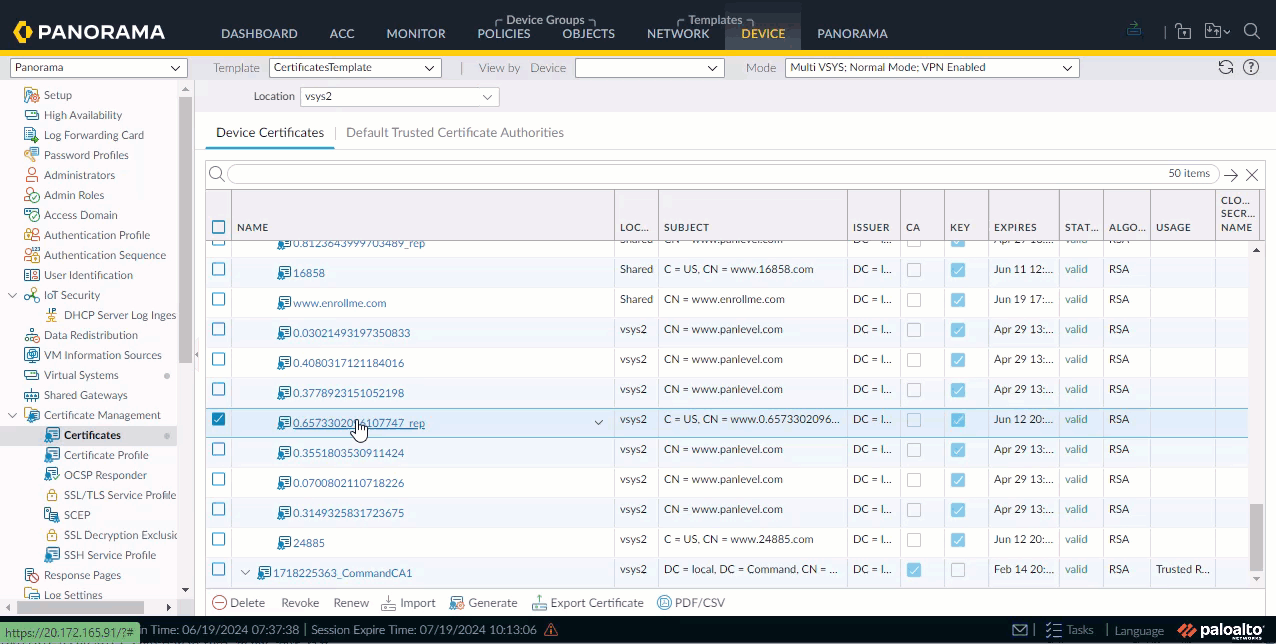Refresh the page with the refresh icon
Image resolution: width=1276 pixels, height=644 pixels.
1226,68
